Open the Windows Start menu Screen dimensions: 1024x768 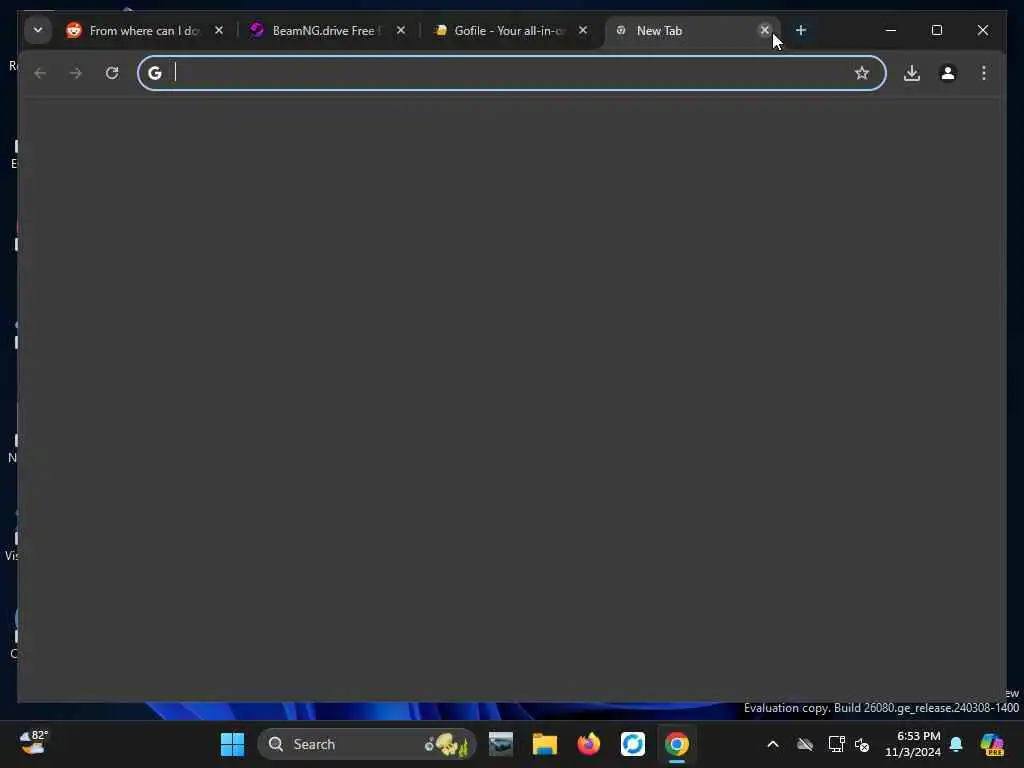(x=232, y=744)
